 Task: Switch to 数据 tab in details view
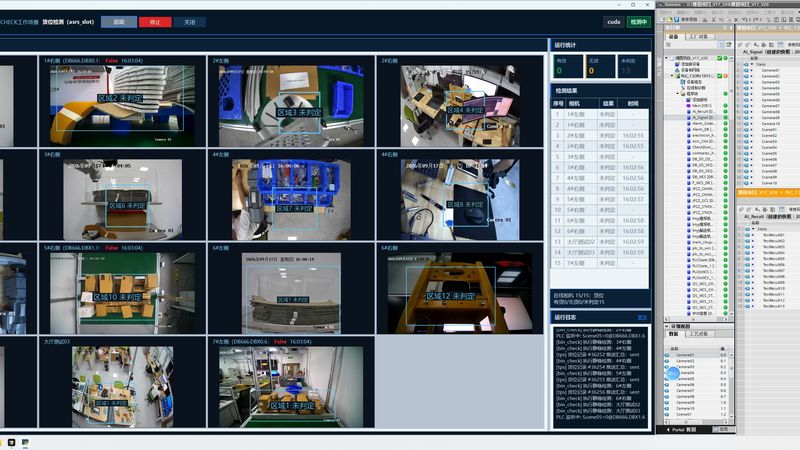(673, 334)
